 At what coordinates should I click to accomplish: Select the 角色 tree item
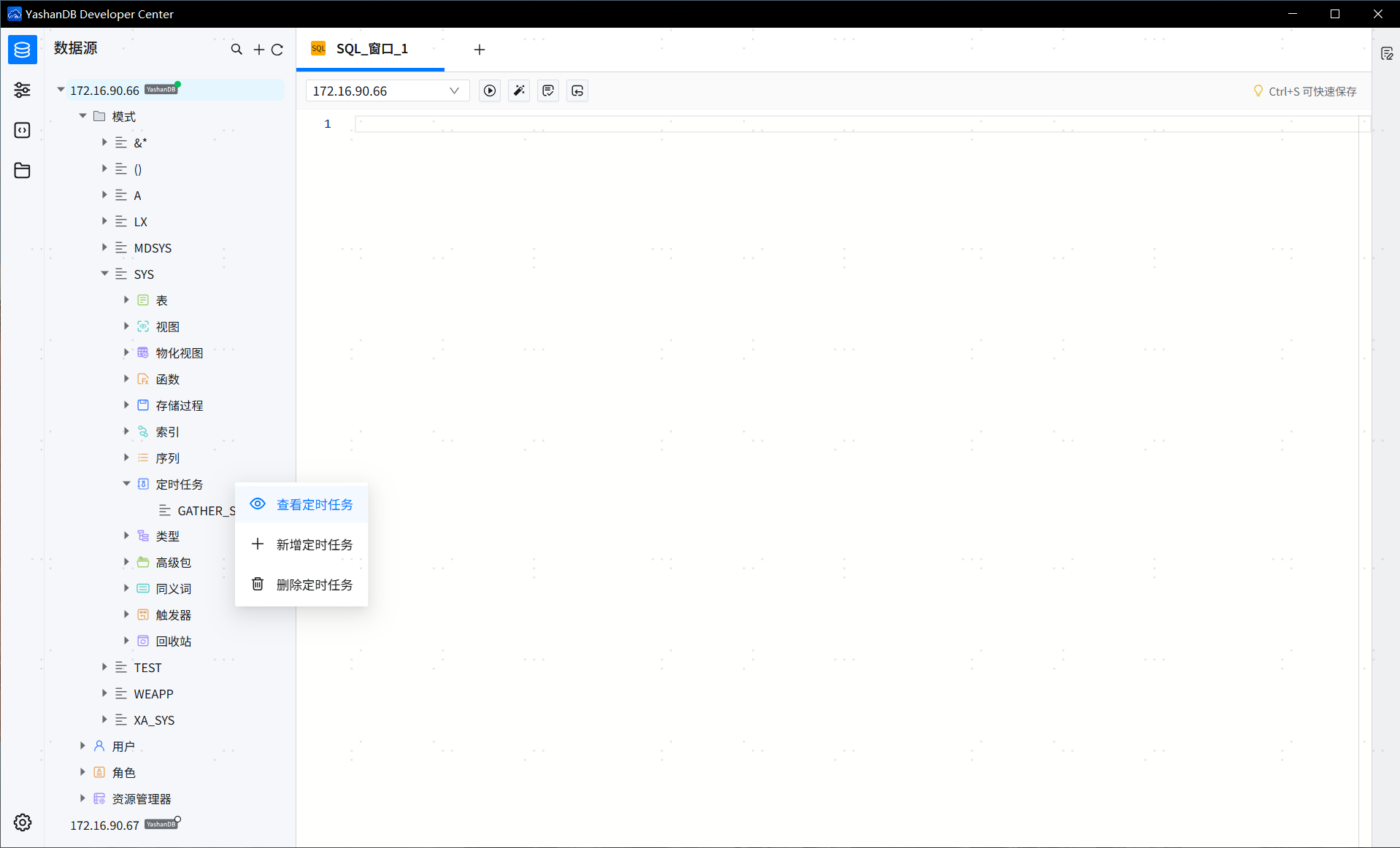(123, 773)
